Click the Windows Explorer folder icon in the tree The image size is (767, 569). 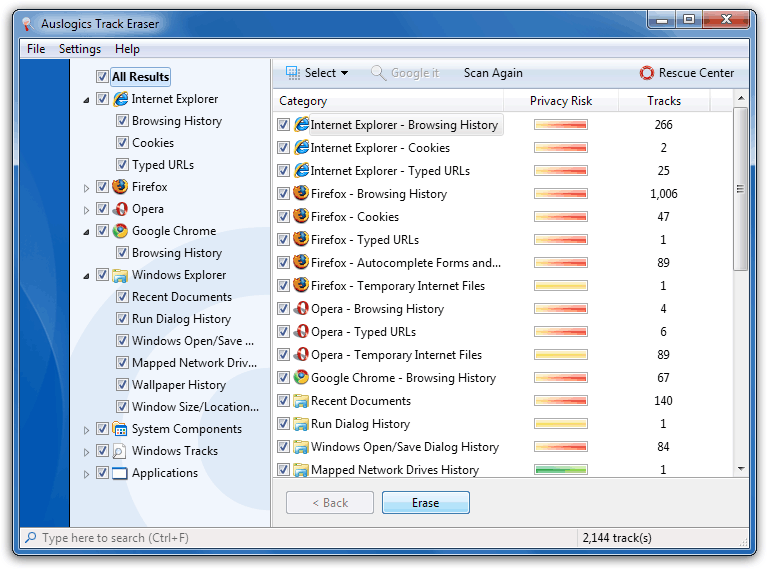pos(120,275)
